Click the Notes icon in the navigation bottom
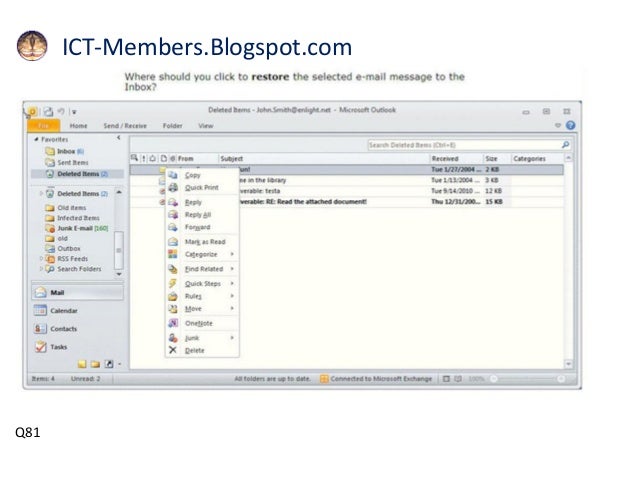Screen dimensions: 638x487 tap(82, 364)
